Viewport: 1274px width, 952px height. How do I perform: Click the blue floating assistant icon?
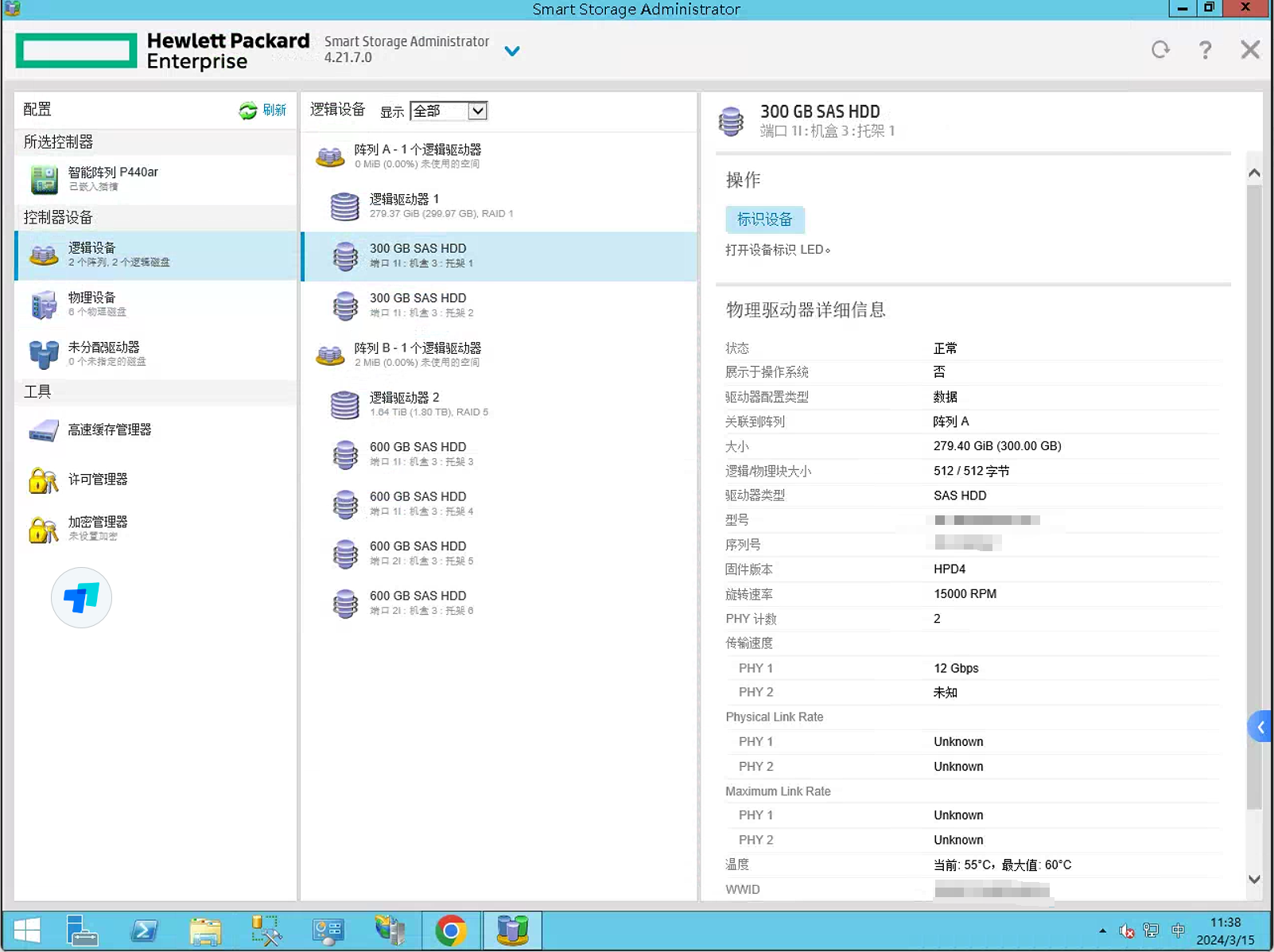81,597
